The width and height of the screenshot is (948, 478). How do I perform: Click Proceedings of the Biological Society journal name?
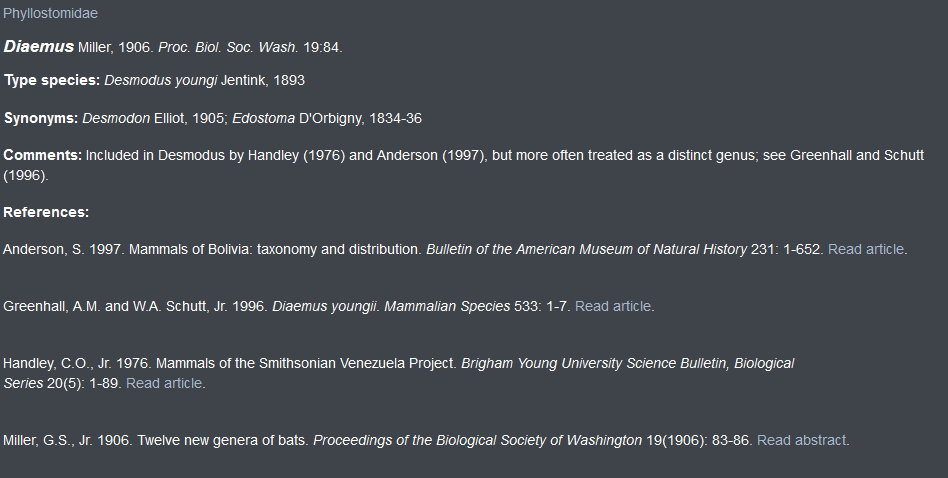[478, 441]
